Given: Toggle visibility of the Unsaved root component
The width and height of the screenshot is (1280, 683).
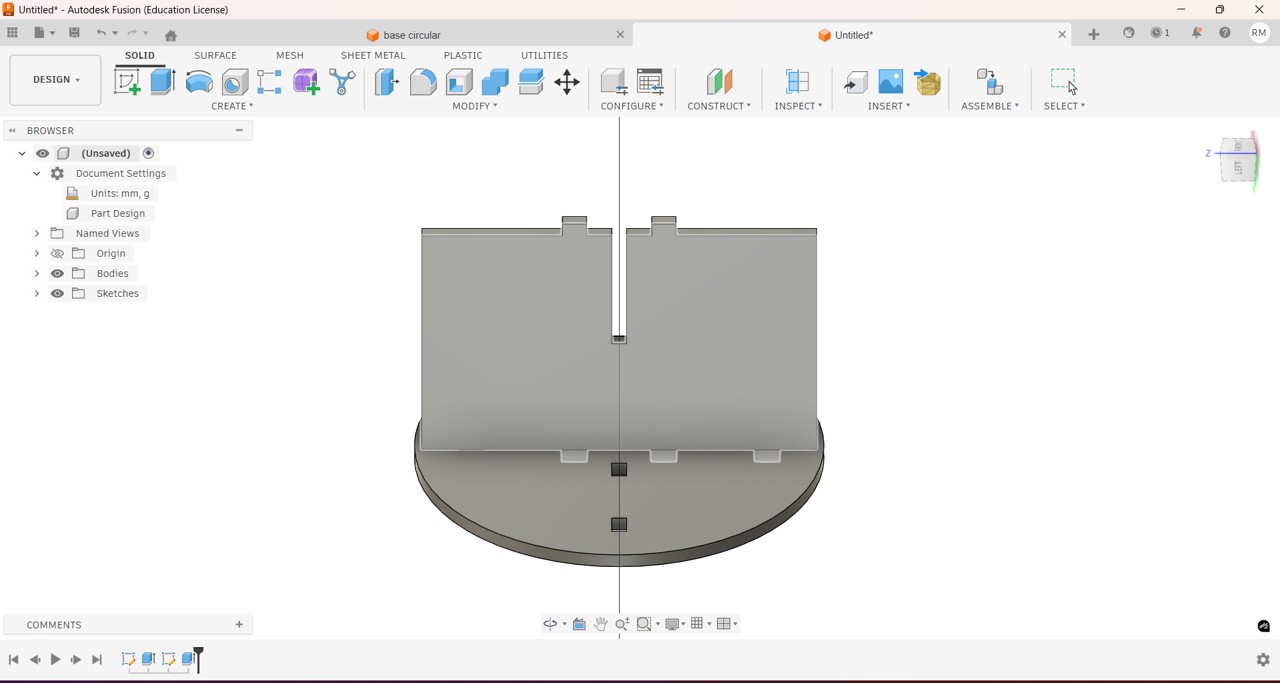Looking at the screenshot, I should pos(43,154).
